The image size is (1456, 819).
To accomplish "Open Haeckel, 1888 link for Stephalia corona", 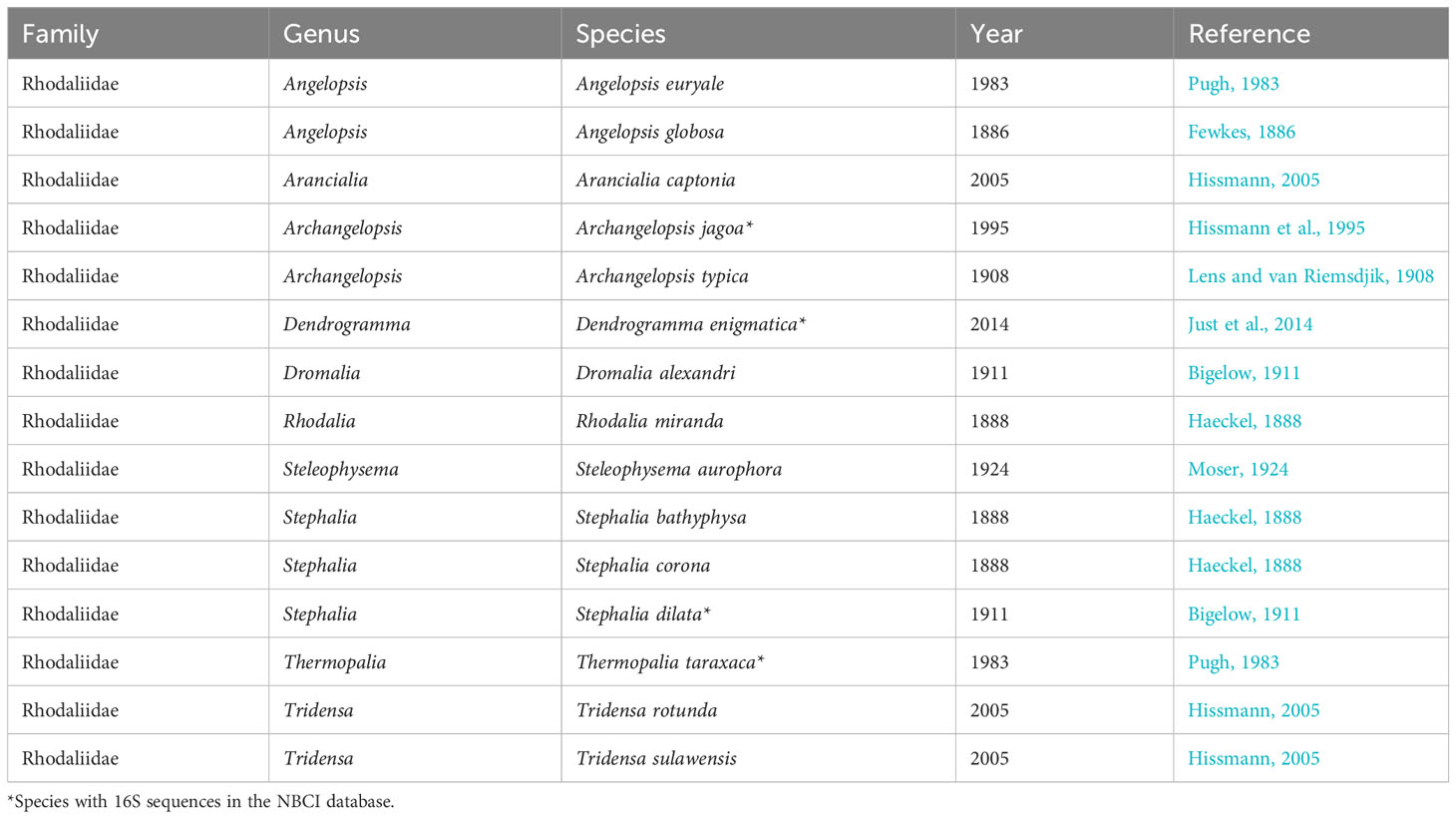I will click(1245, 566).
